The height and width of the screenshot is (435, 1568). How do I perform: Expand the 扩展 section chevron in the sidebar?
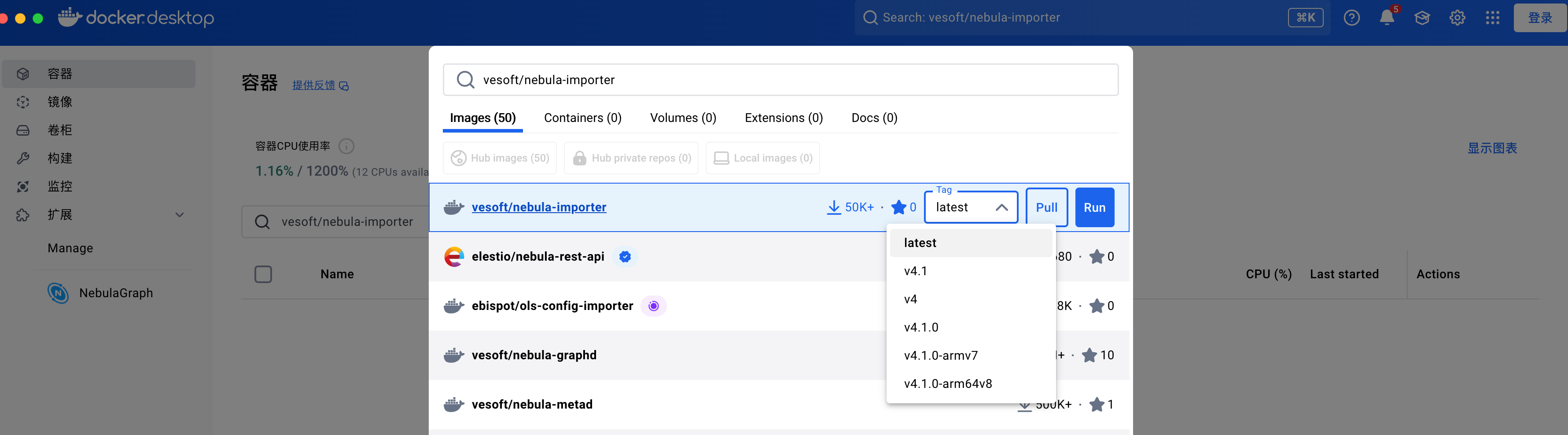click(180, 215)
